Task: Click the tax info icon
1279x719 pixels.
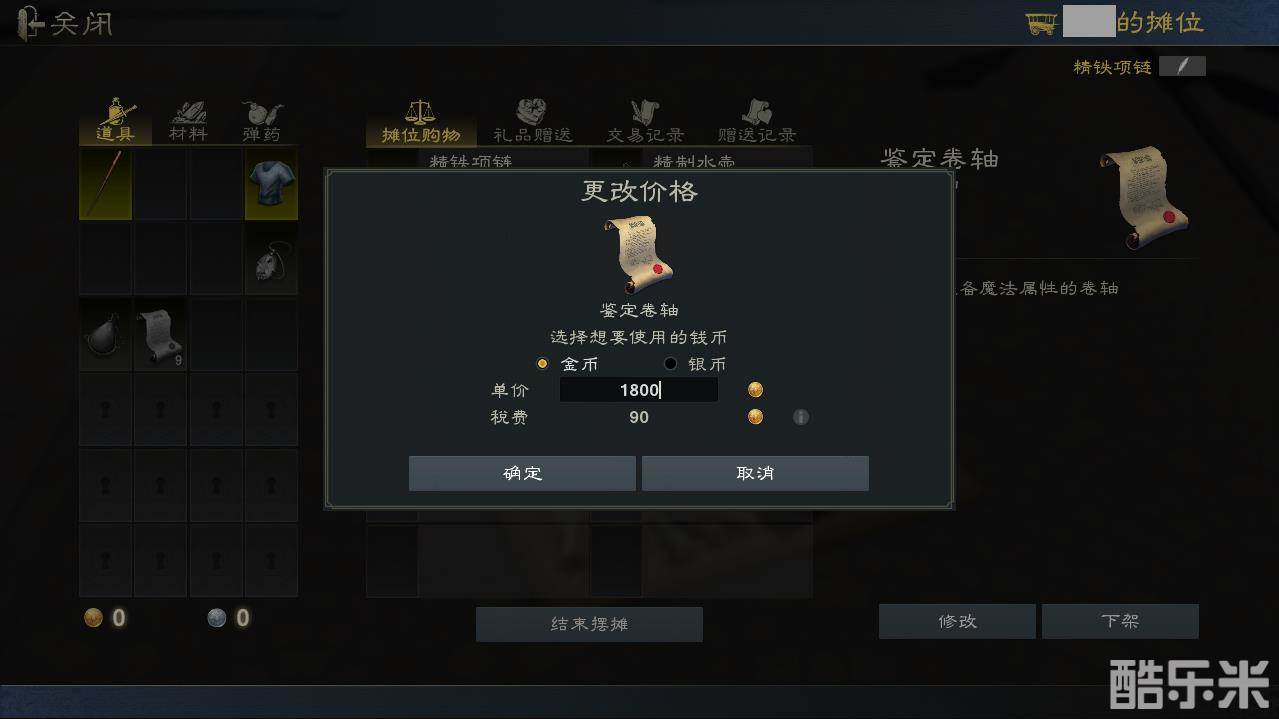Action: point(801,417)
